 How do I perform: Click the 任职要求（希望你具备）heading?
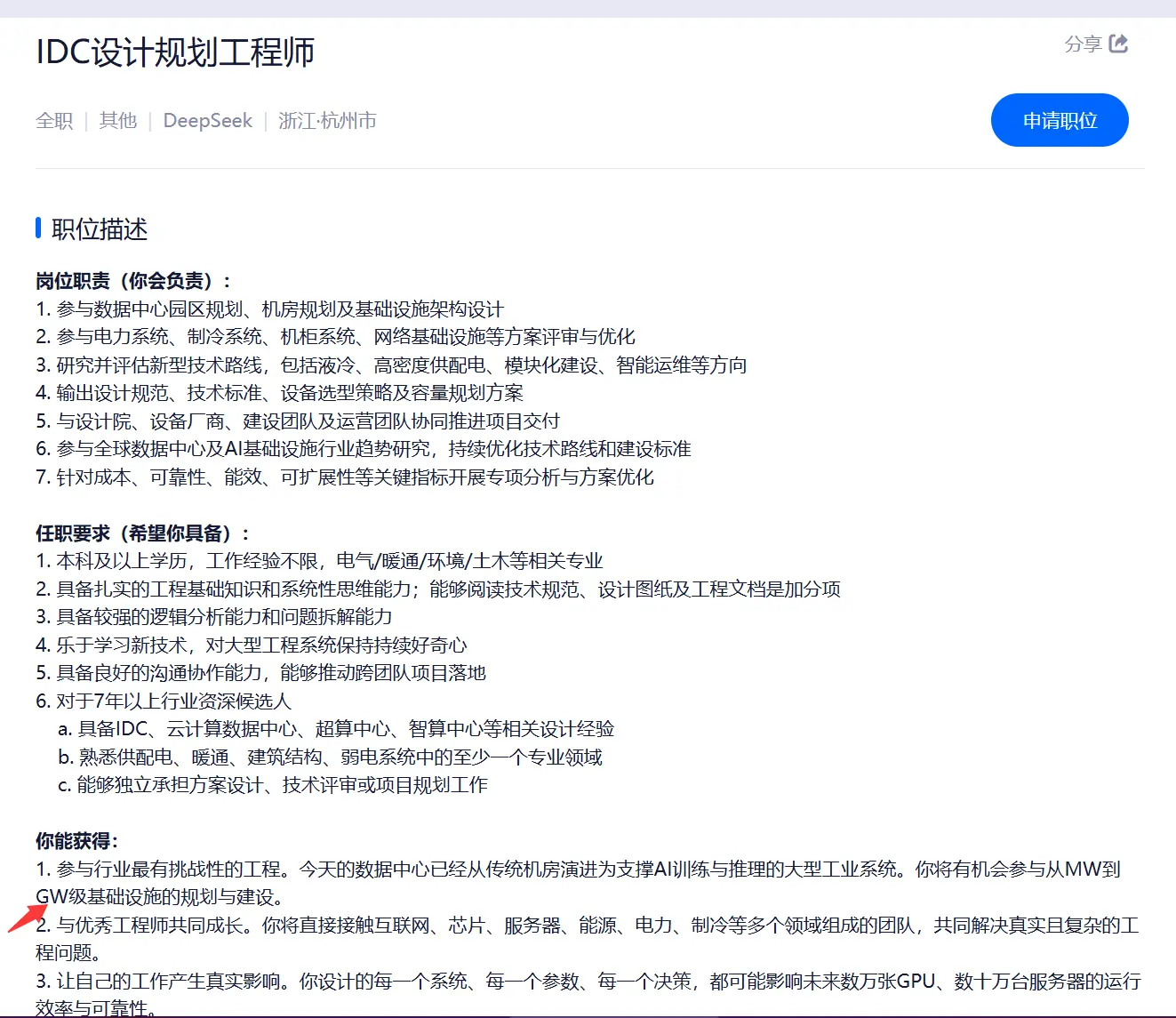coord(143,533)
